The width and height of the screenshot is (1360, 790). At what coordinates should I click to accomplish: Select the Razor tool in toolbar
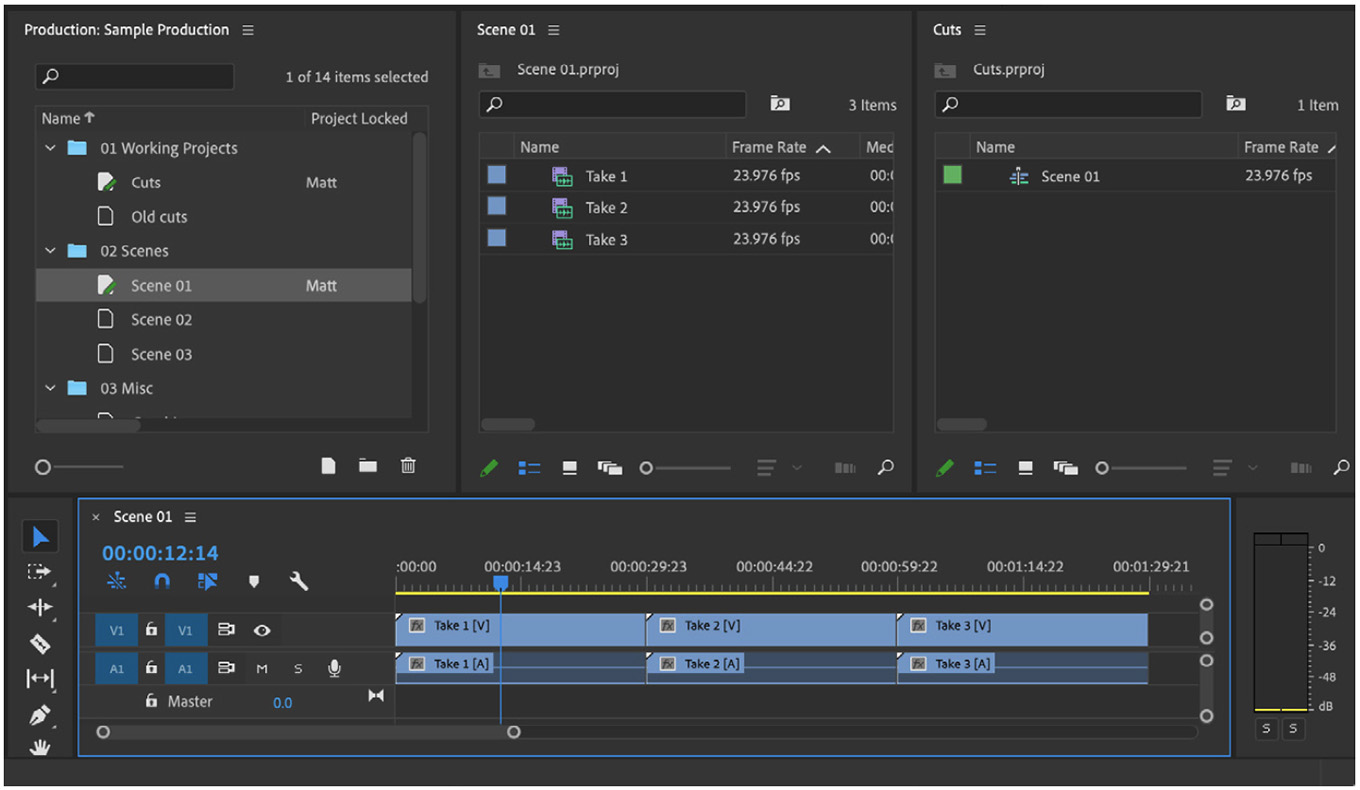[40, 643]
